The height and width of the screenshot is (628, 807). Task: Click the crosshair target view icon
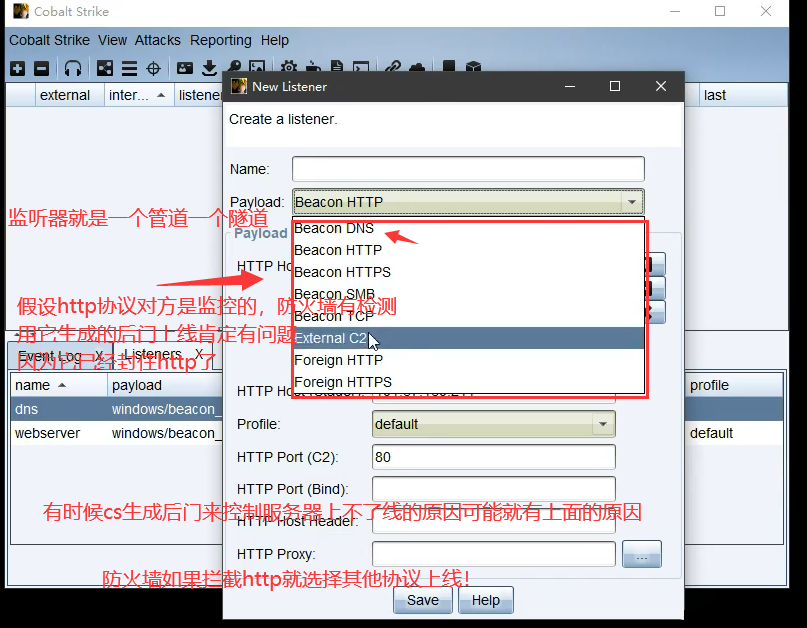click(153, 68)
